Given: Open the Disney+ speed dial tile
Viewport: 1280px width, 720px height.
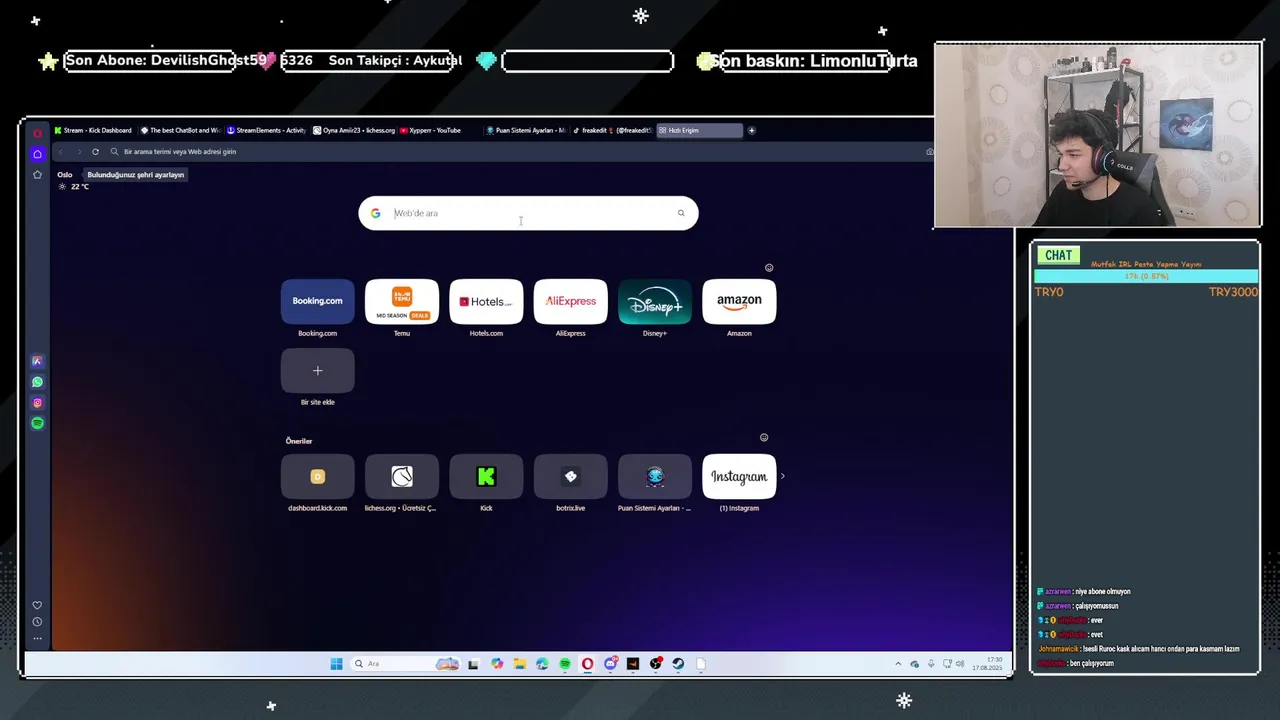Looking at the screenshot, I should pos(655,302).
